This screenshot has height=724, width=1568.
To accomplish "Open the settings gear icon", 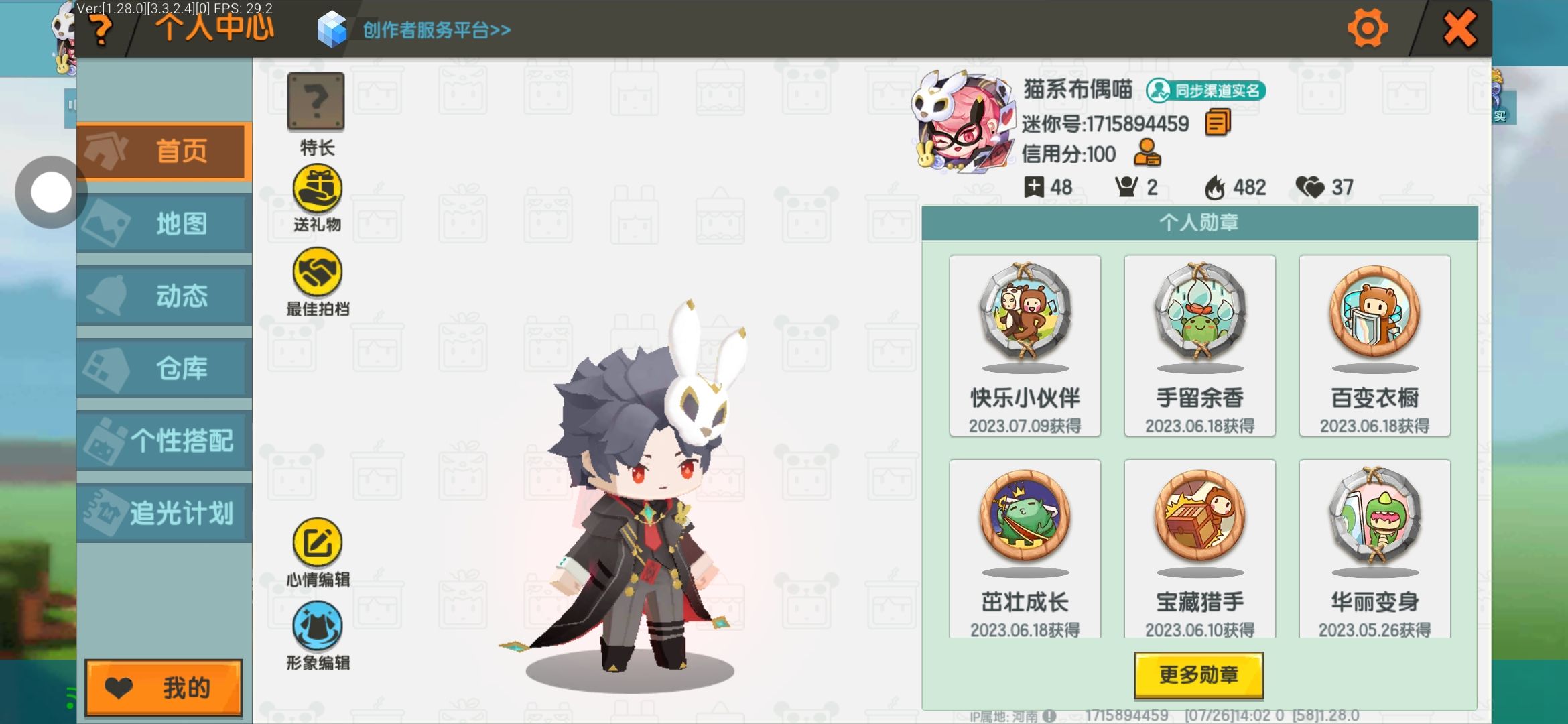I will click(1368, 28).
